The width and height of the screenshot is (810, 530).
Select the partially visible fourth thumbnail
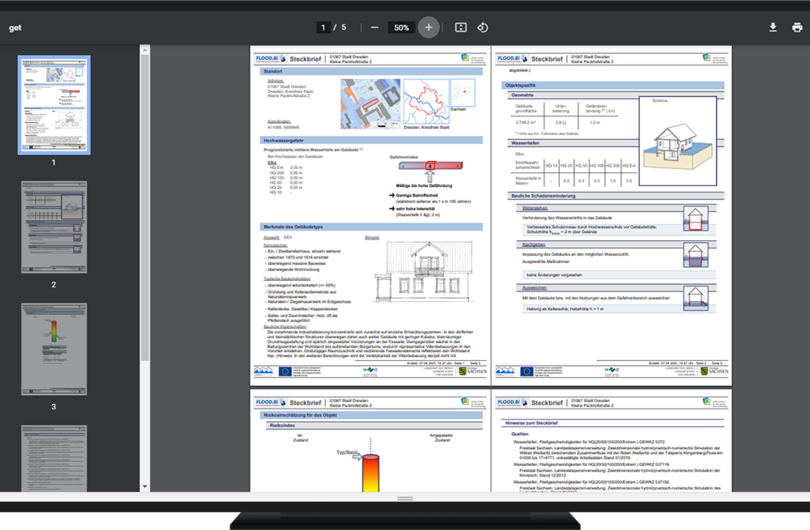pyautogui.click(x=54, y=456)
